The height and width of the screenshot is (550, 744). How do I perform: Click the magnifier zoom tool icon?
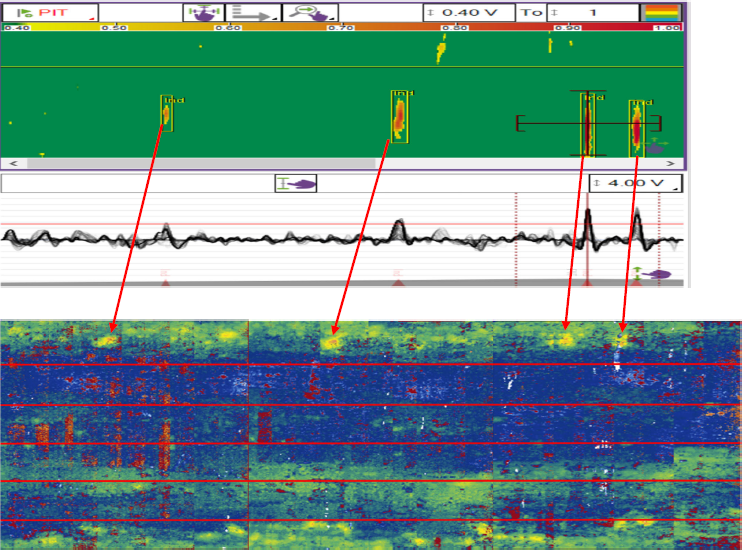coord(311,12)
